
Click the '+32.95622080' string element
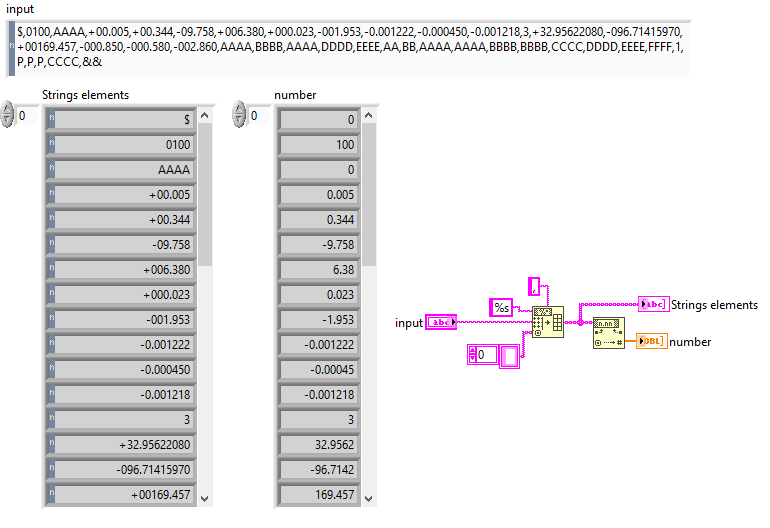coord(121,445)
